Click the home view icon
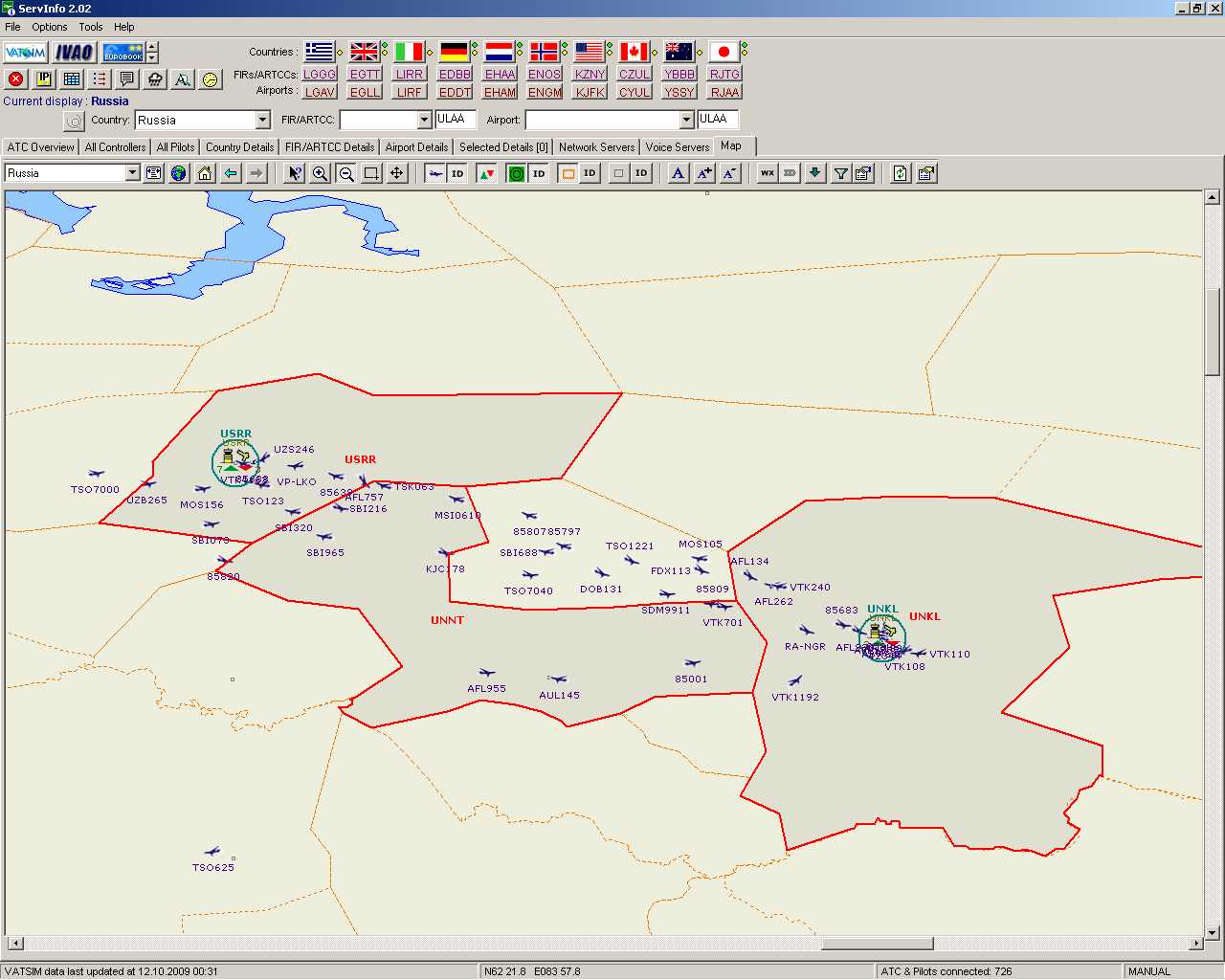 click(x=205, y=173)
